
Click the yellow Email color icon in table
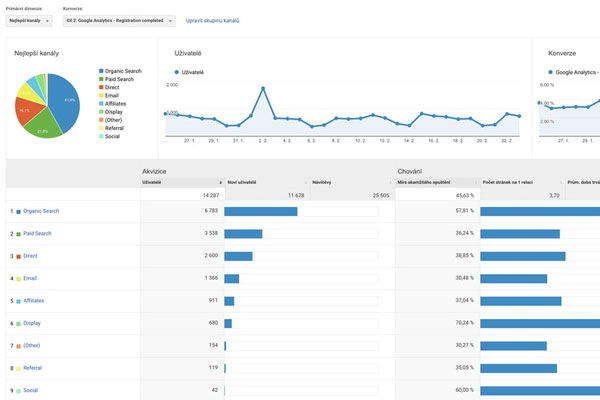[x=17, y=278]
